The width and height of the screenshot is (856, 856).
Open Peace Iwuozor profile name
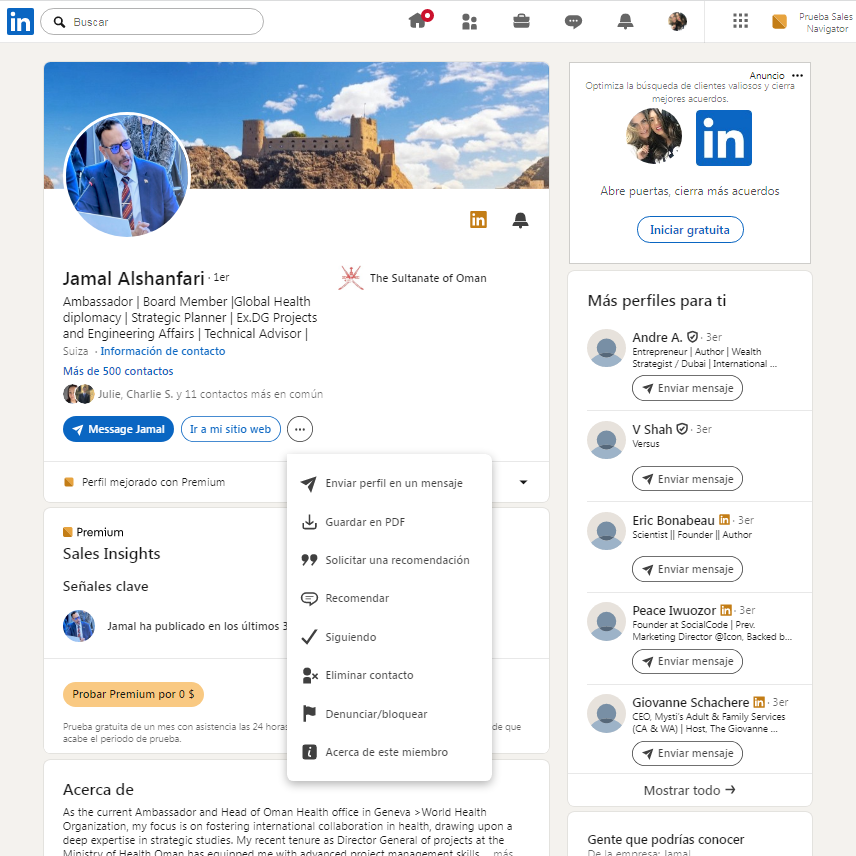[x=674, y=610]
